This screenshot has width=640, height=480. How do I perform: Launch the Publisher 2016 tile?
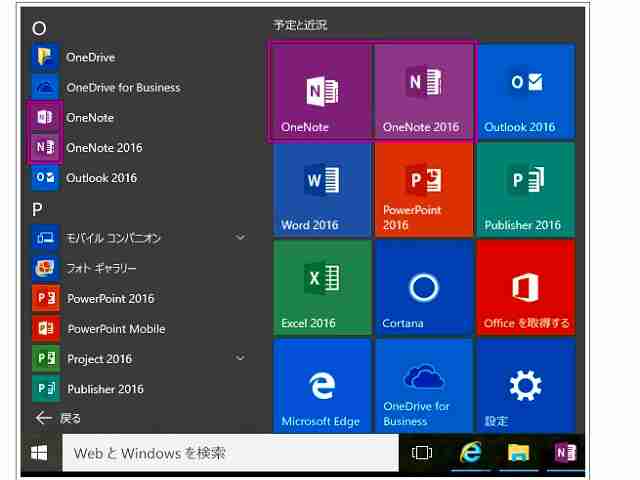(526, 189)
